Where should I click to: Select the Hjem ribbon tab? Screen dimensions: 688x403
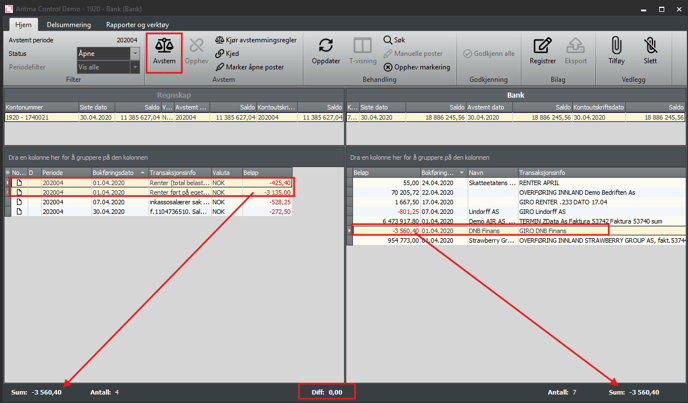[x=25, y=22]
